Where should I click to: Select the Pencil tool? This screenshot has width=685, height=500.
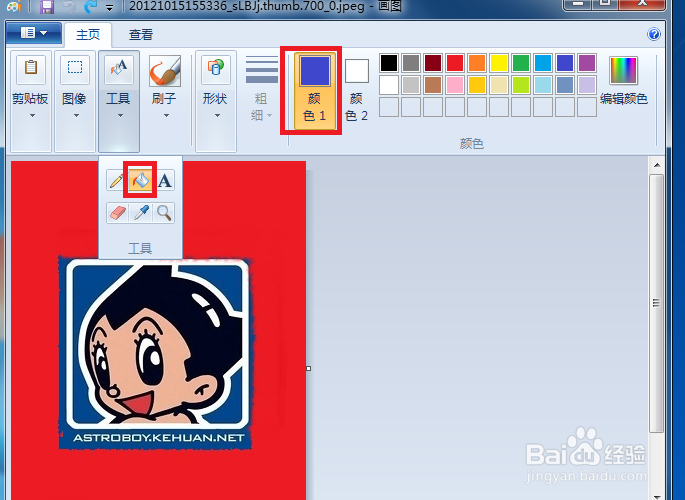(x=117, y=180)
